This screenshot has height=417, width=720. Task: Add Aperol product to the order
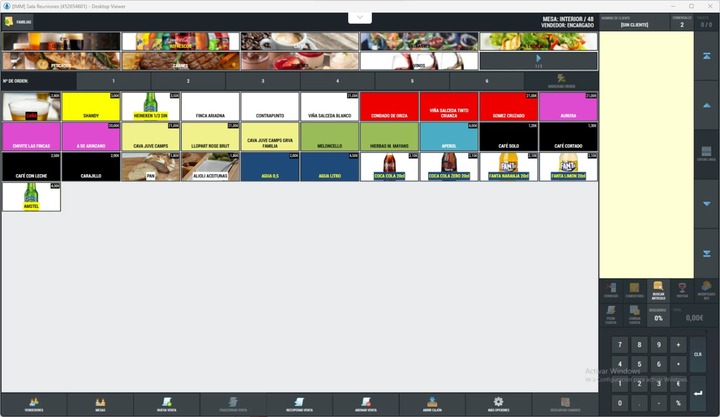tap(449, 137)
